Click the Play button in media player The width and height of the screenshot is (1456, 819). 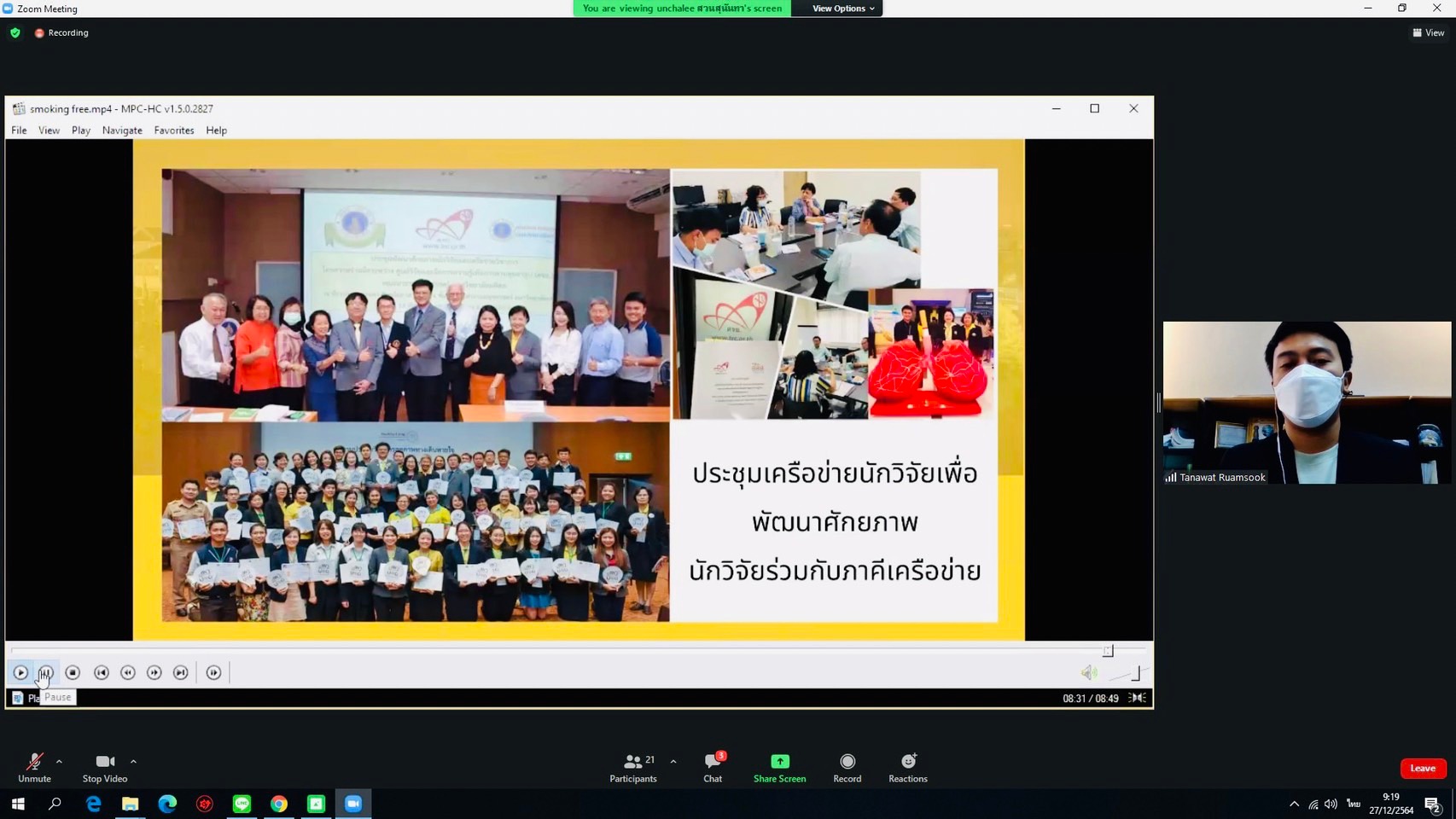20,673
